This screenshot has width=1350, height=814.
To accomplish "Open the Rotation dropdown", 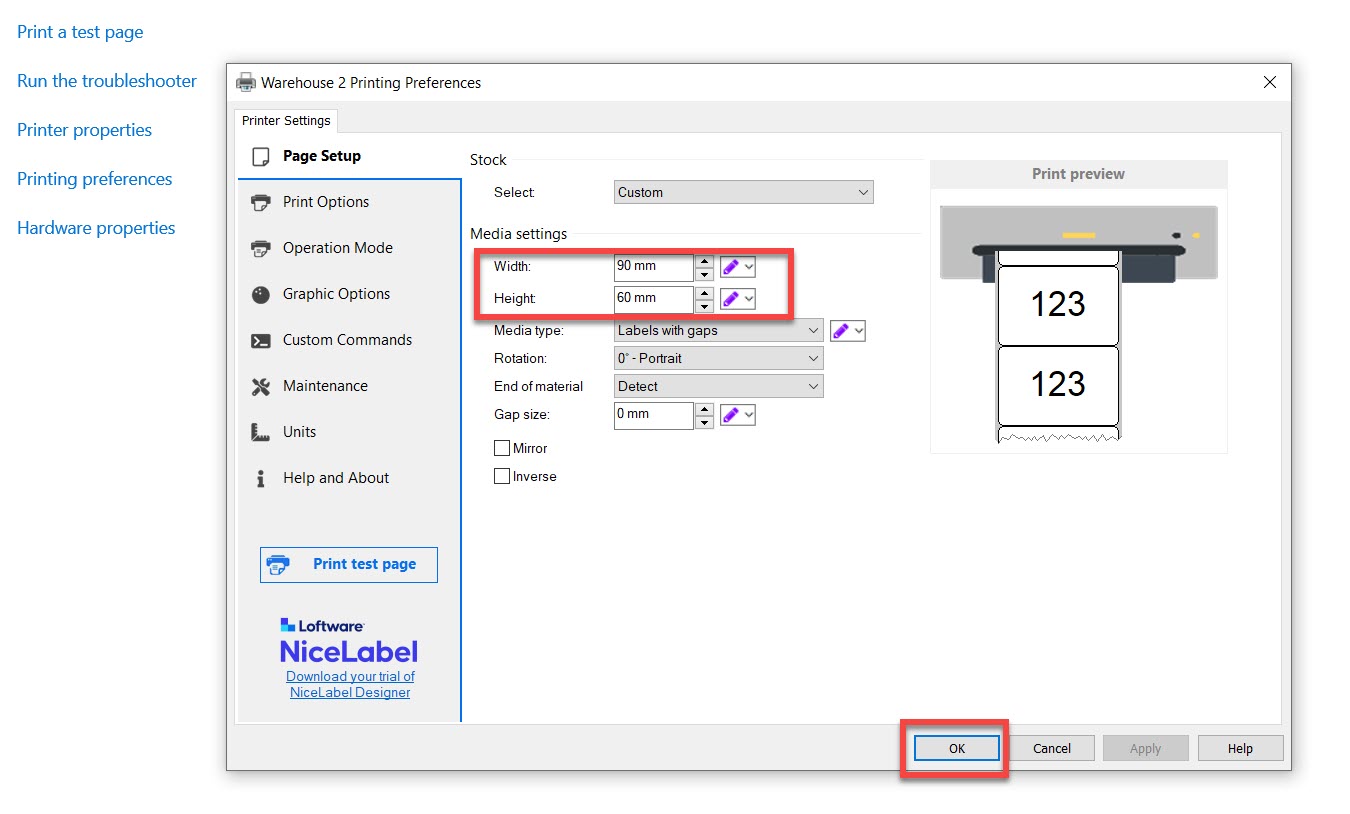I will pos(718,358).
